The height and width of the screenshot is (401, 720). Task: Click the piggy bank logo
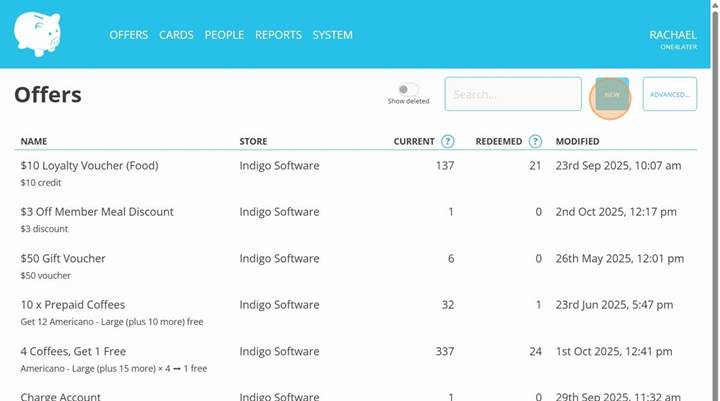click(37, 34)
